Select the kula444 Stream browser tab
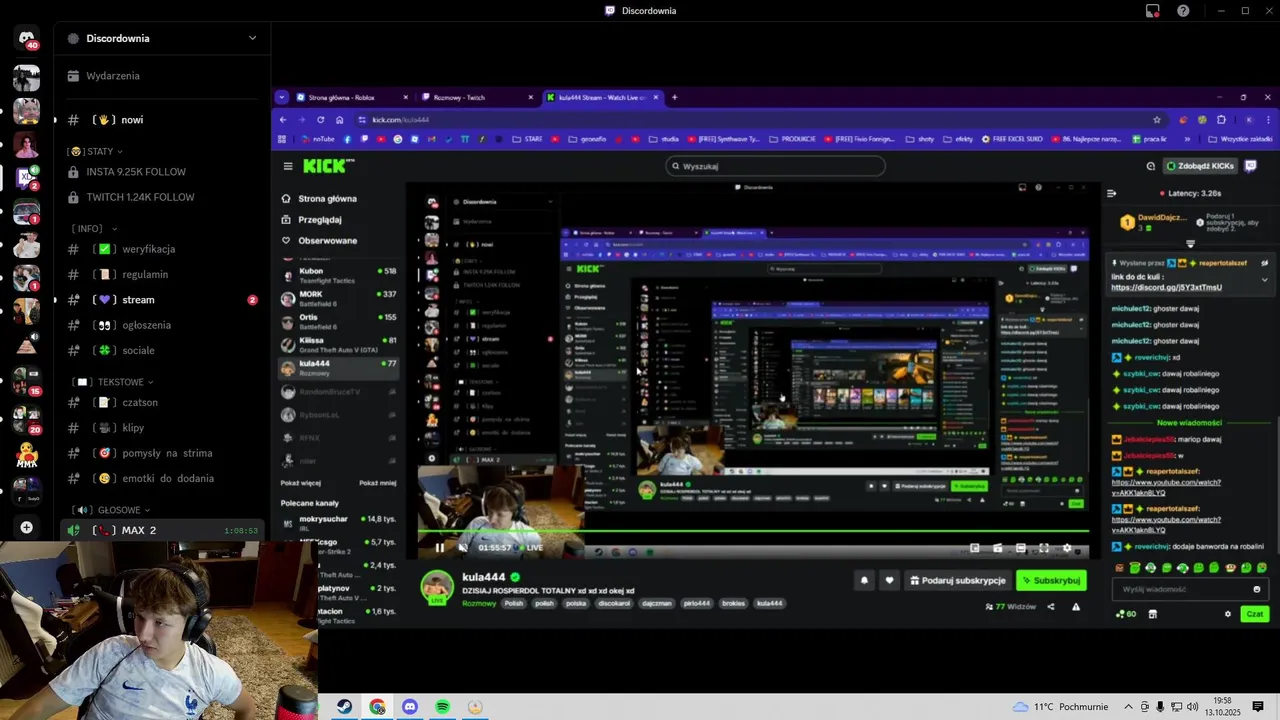The height and width of the screenshot is (720, 1280). click(x=603, y=97)
